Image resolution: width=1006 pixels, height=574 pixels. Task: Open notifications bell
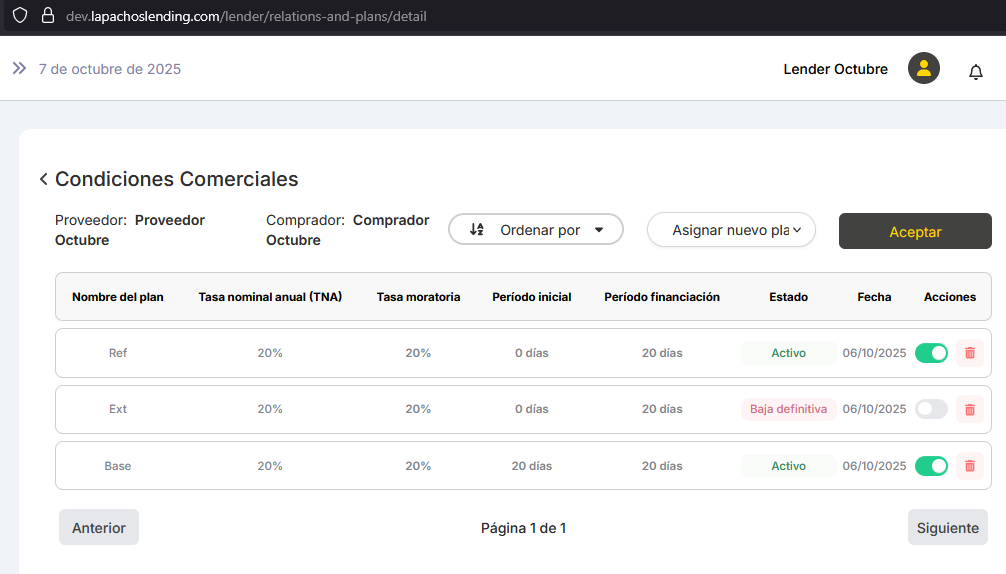click(x=975, y=72)
